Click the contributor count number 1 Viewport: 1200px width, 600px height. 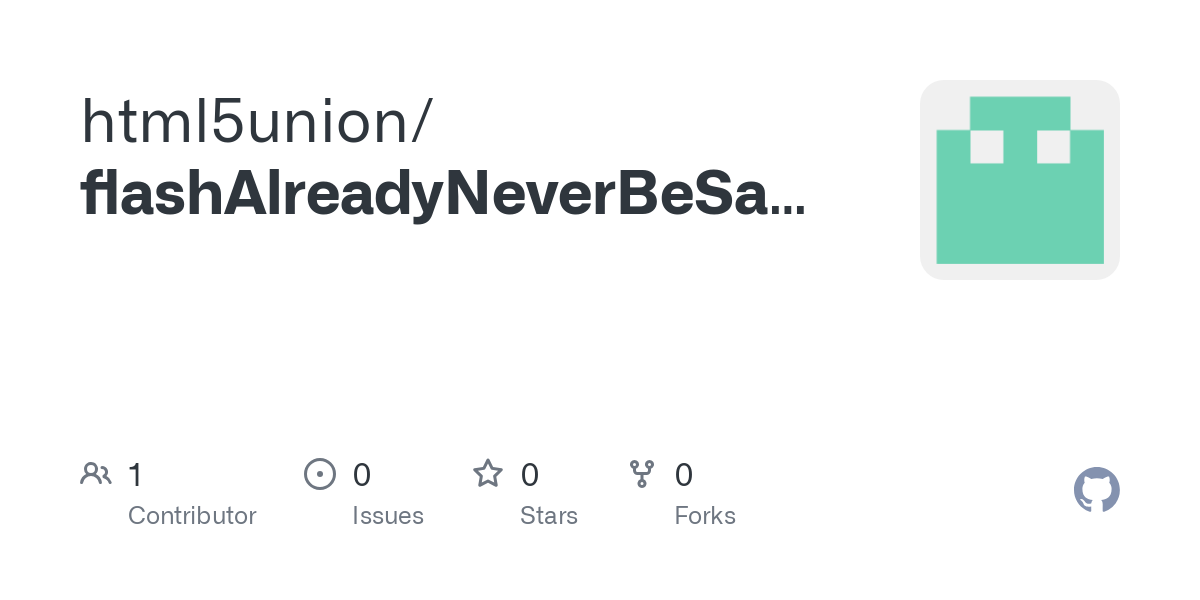(x=135, y=475)
